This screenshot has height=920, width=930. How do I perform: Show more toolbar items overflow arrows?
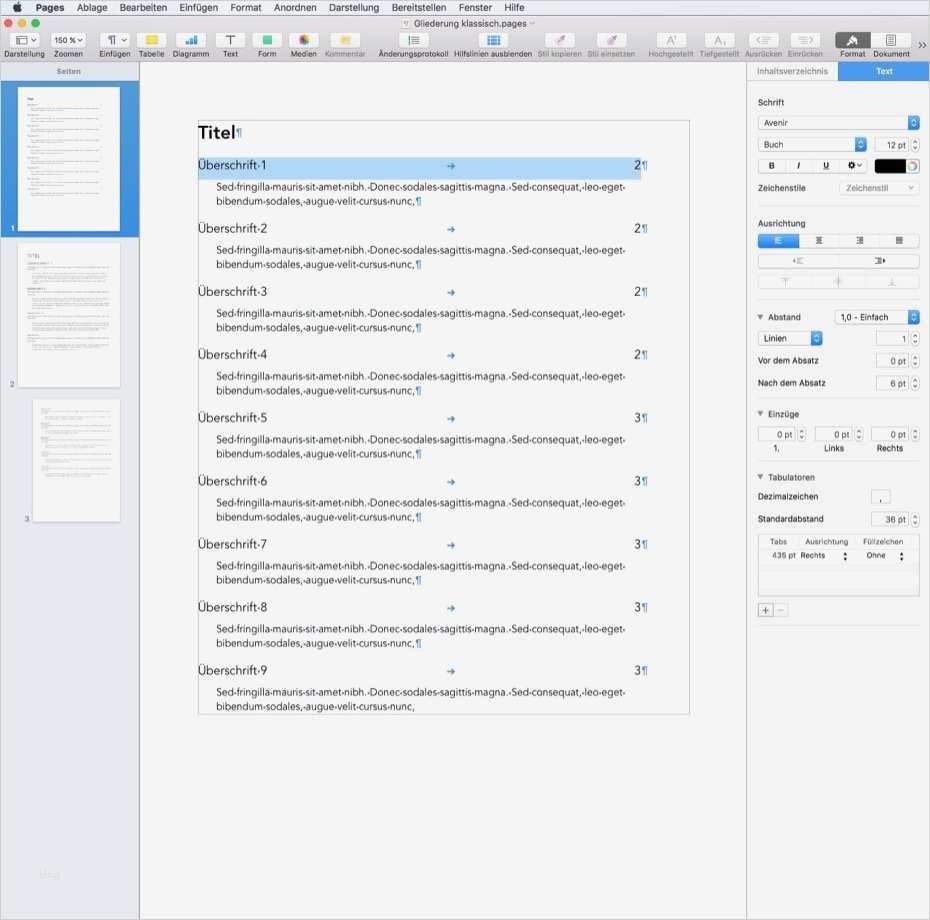click(x=922, y=44)
